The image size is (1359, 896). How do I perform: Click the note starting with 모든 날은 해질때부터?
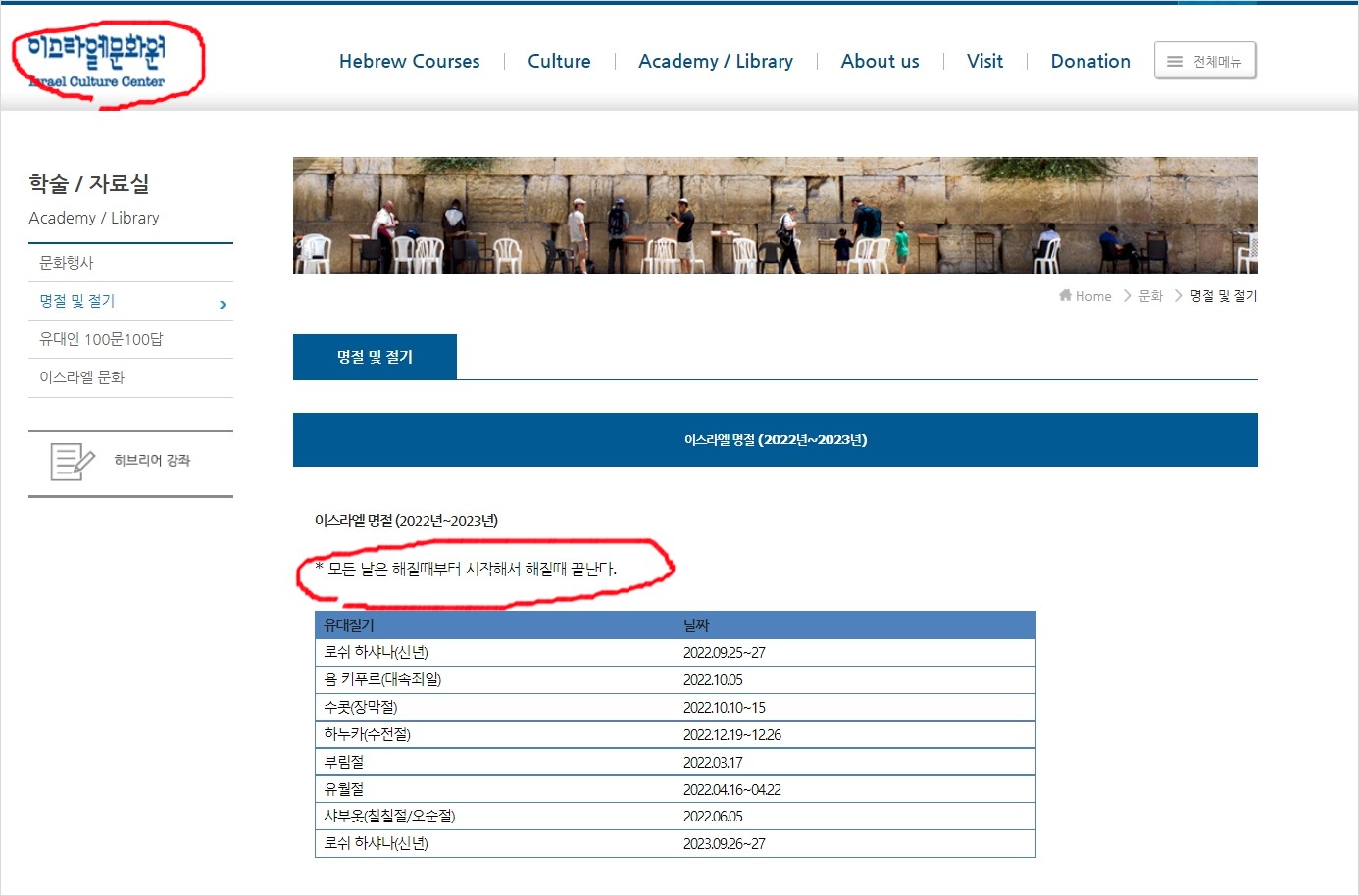point(466,569)
